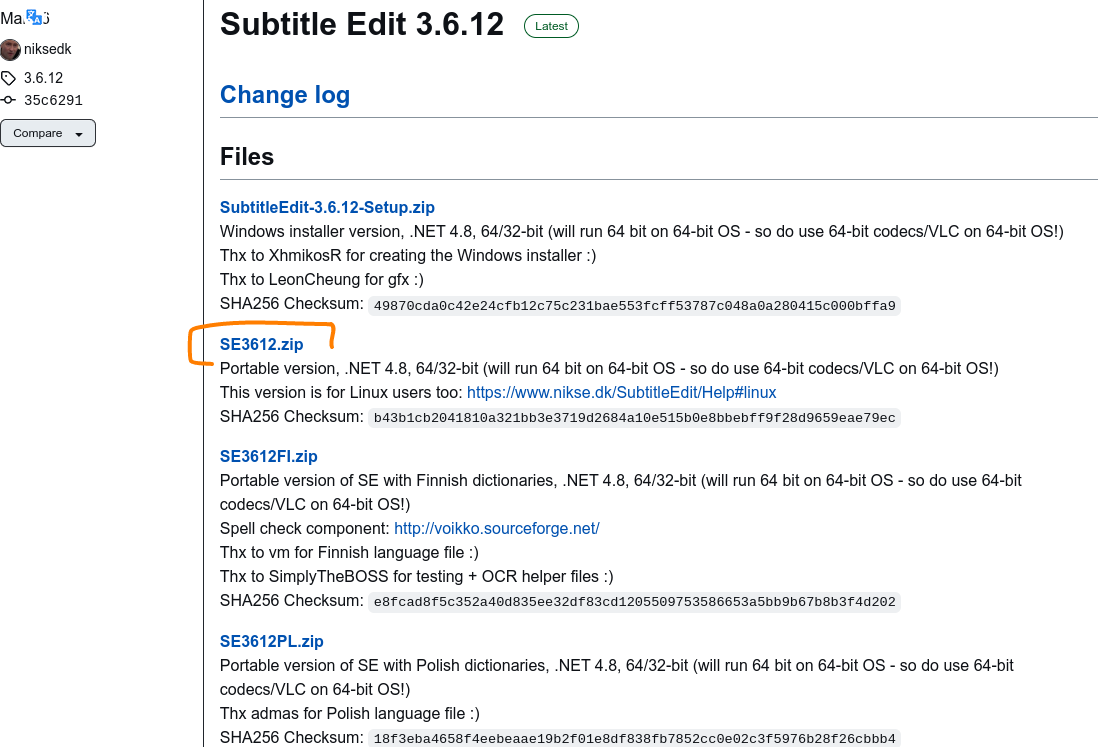Click the Files heading
The width and height of the screenshot is (1098, 747).
246,156
